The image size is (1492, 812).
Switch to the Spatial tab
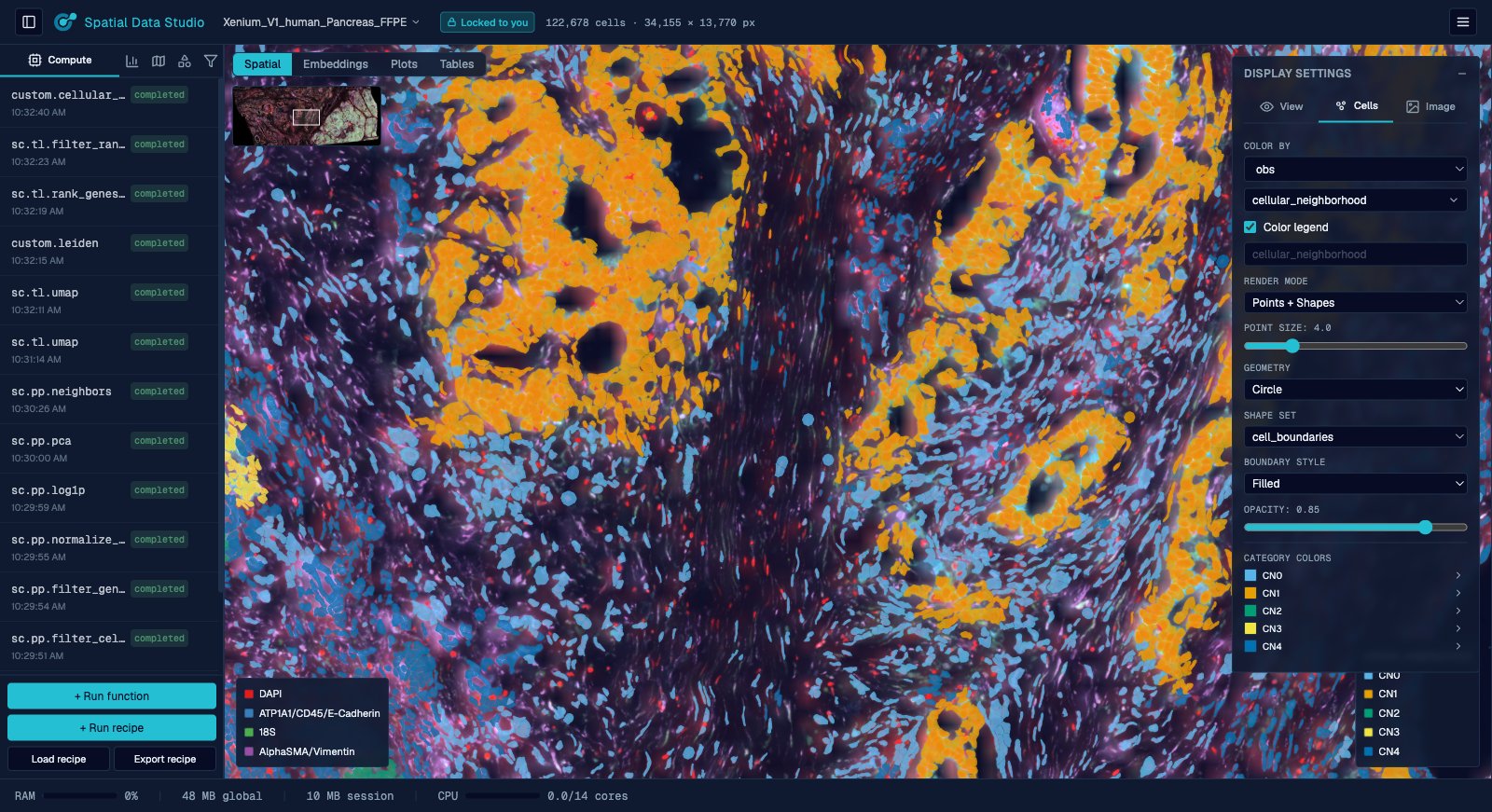coord(262,63)
